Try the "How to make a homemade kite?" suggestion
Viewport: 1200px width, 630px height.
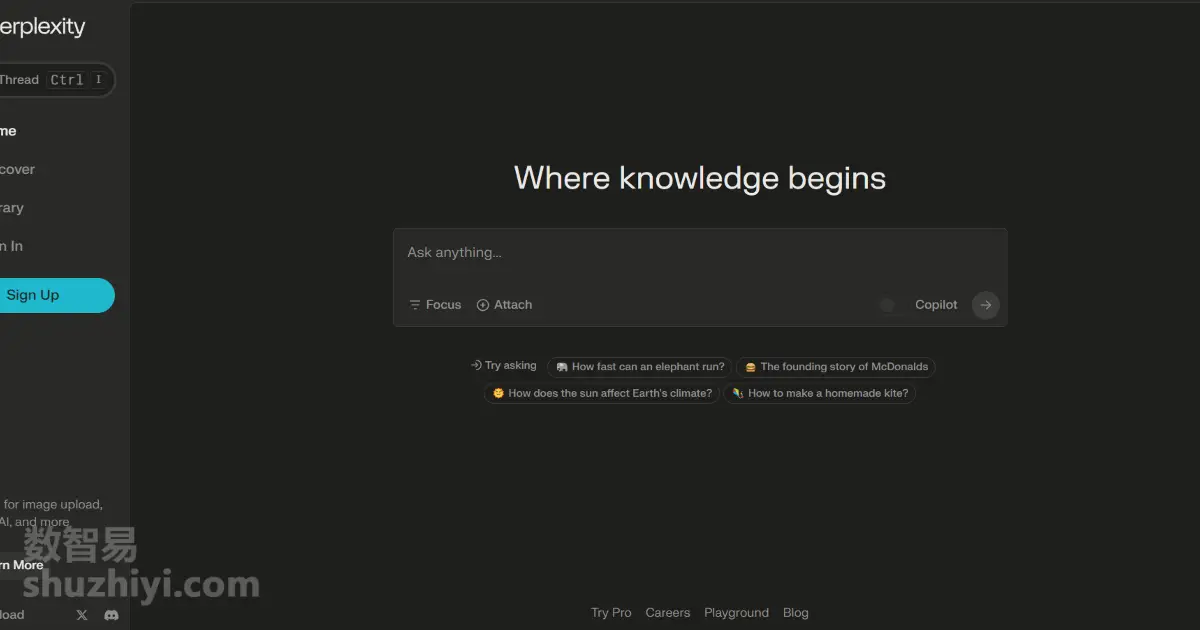(820, 394)
